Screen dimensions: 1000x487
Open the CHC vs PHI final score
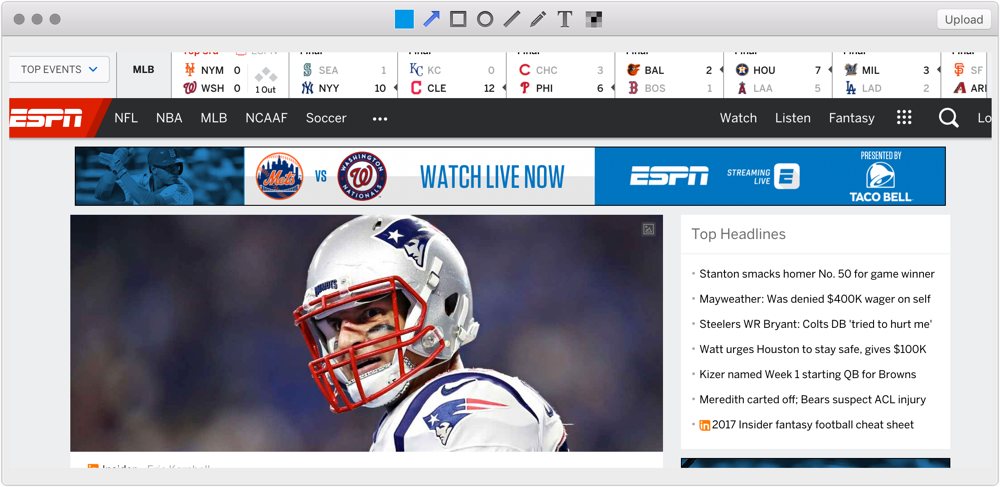[x=561, y=75]
